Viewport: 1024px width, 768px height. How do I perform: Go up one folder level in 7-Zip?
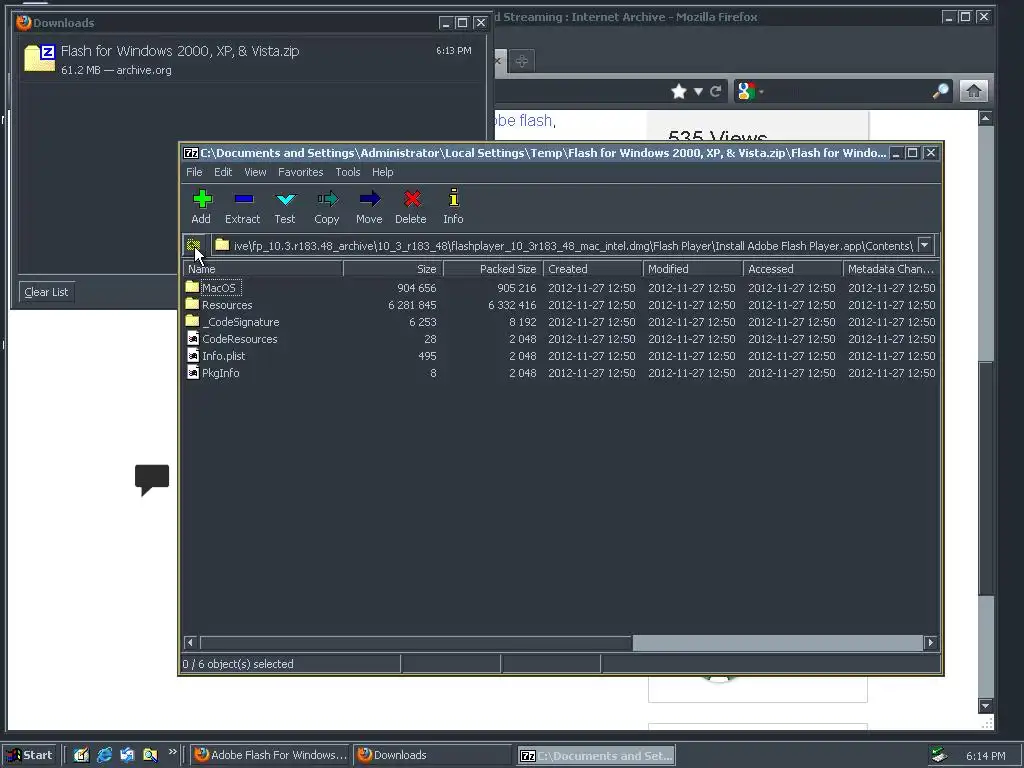tap(194, 246)
